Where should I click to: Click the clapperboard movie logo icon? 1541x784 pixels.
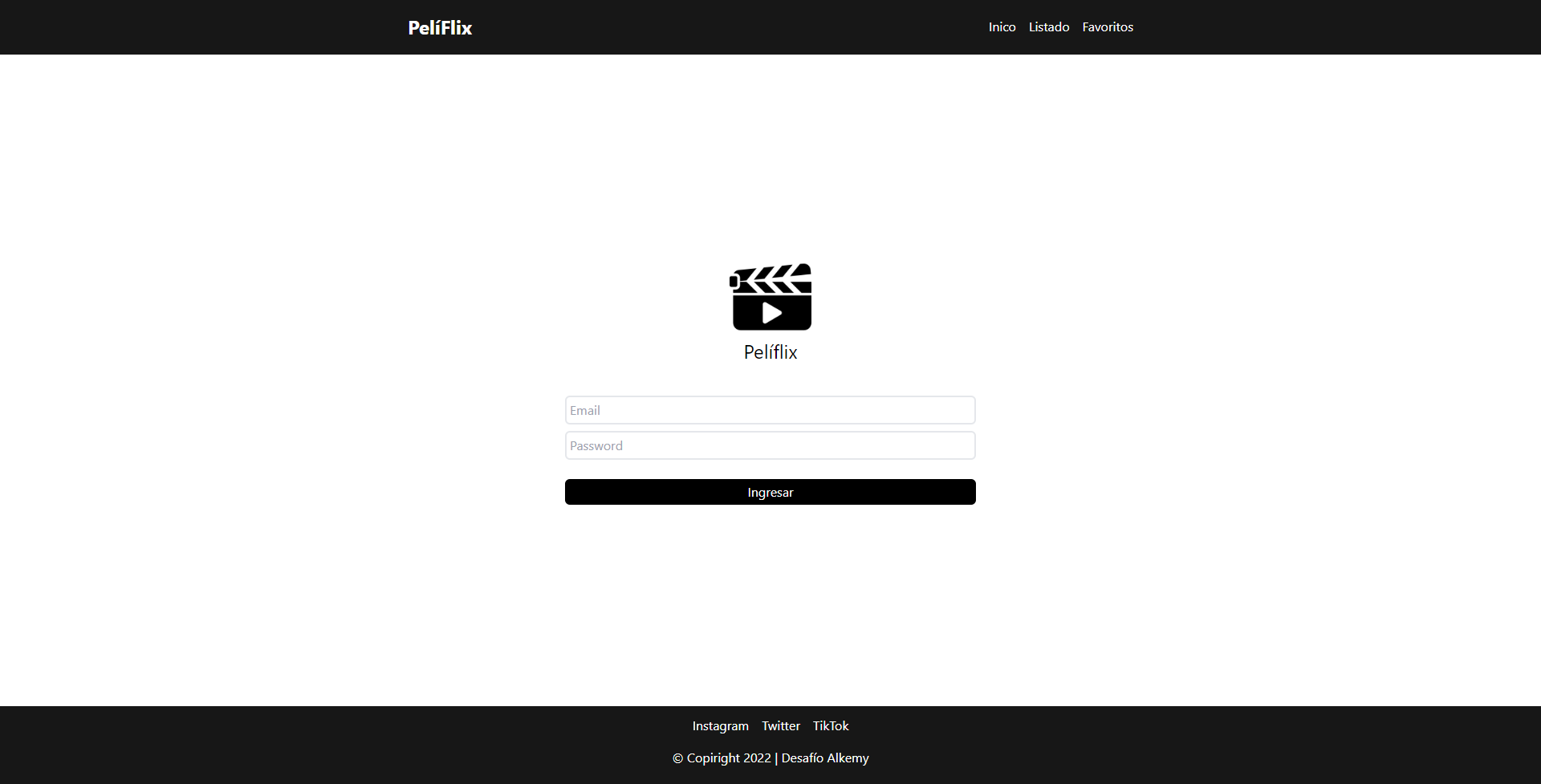click(x=770, y=297)
